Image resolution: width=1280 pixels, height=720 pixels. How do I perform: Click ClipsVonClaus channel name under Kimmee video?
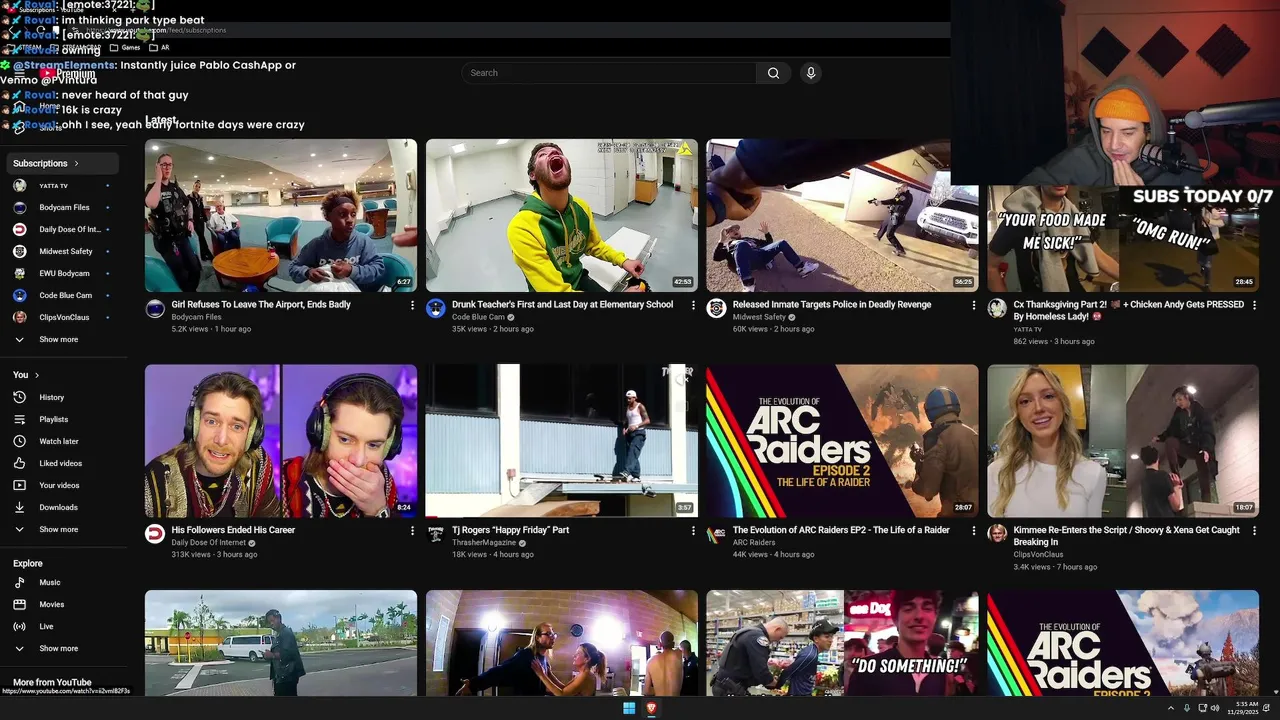[x=1038, y=554]
